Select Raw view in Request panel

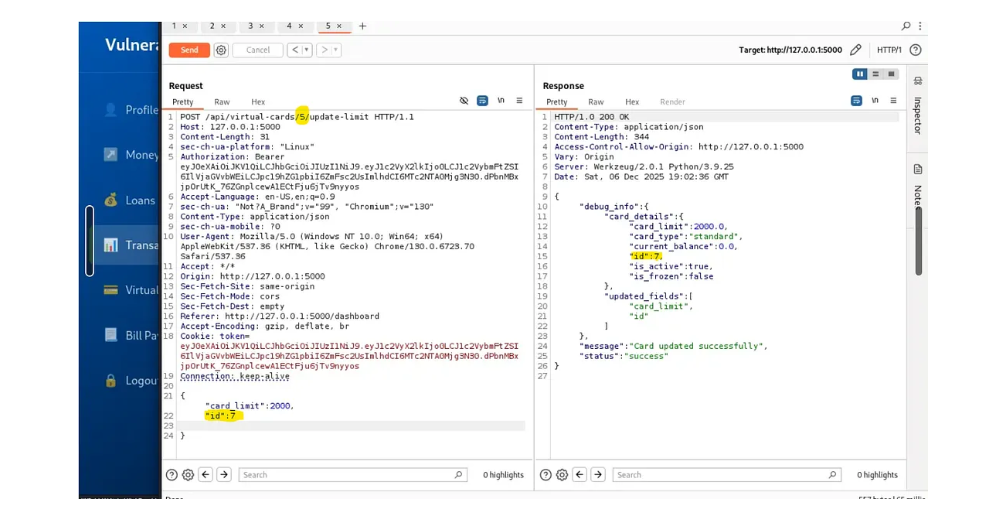pos(222,102)
